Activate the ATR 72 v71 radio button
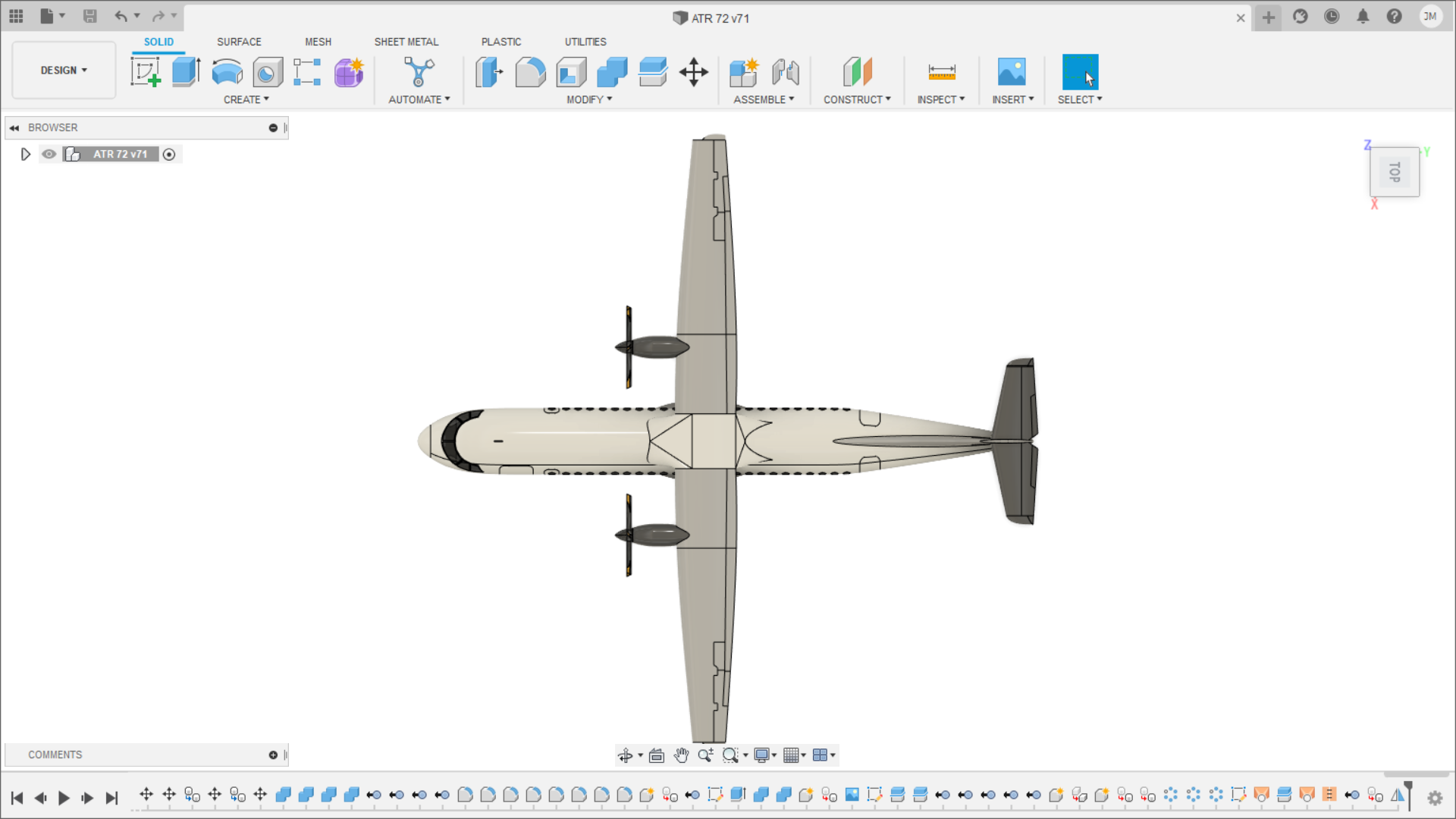This screenshot has height=819, width=1456. 169,155
